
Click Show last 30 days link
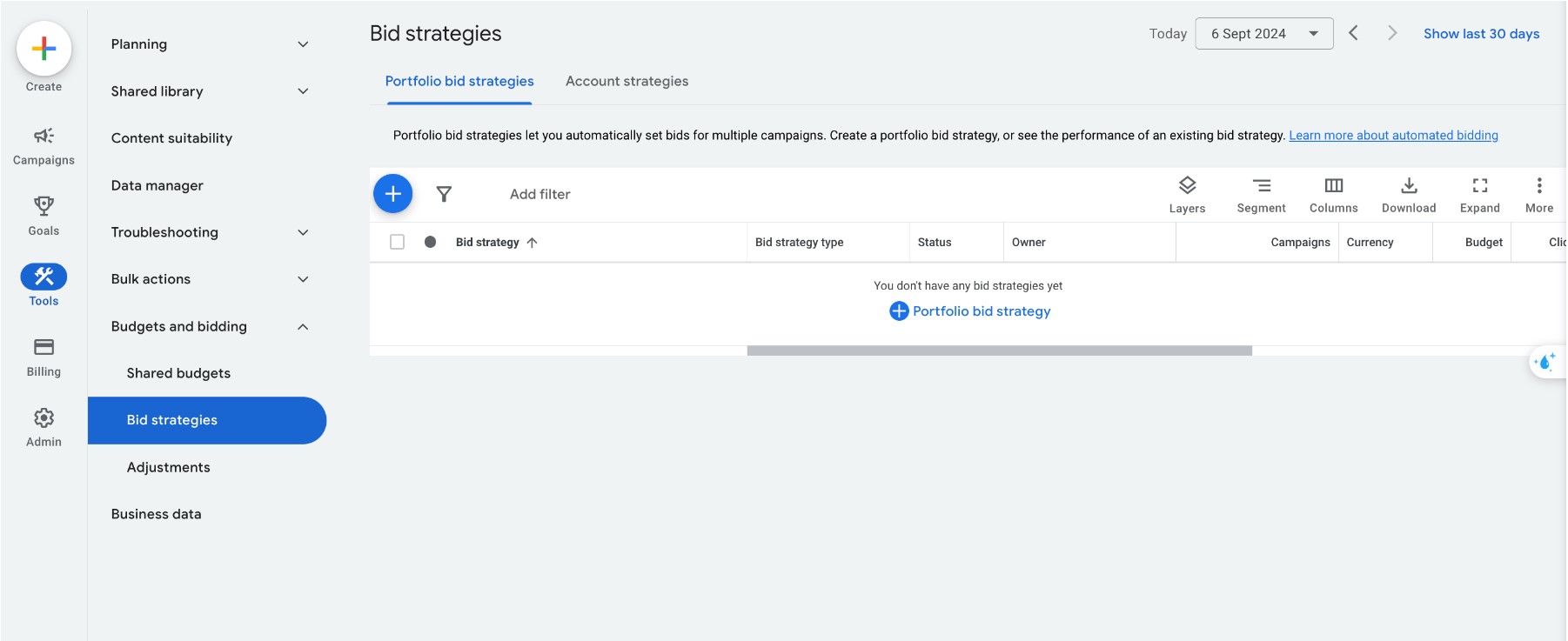[x=1481, y=33]
